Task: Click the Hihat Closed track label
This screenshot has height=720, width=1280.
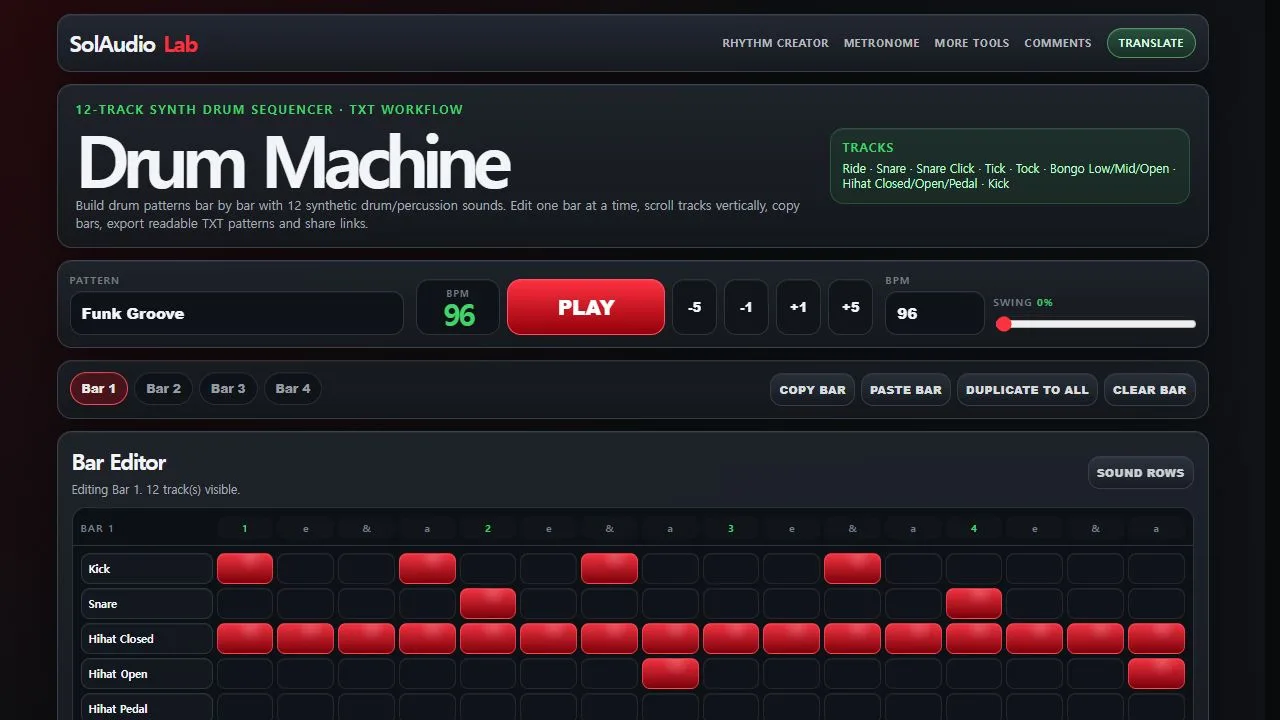Action: pyautogui.click(x=147, y=639)
